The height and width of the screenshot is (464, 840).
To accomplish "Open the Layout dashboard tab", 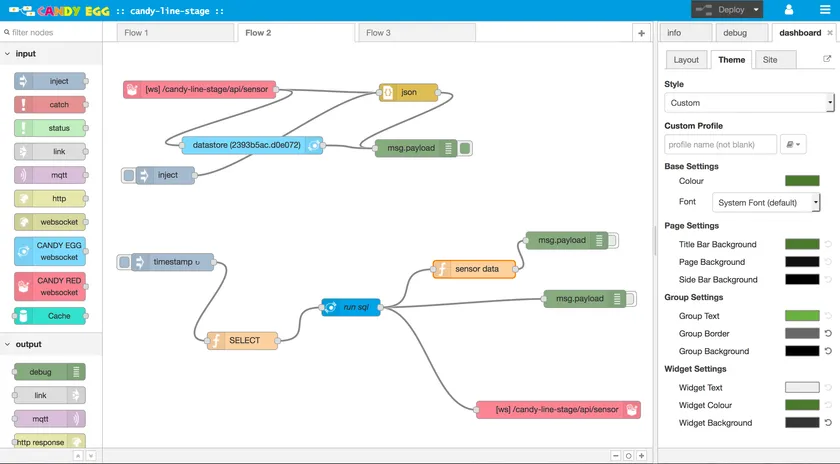I will pos(686,59).
